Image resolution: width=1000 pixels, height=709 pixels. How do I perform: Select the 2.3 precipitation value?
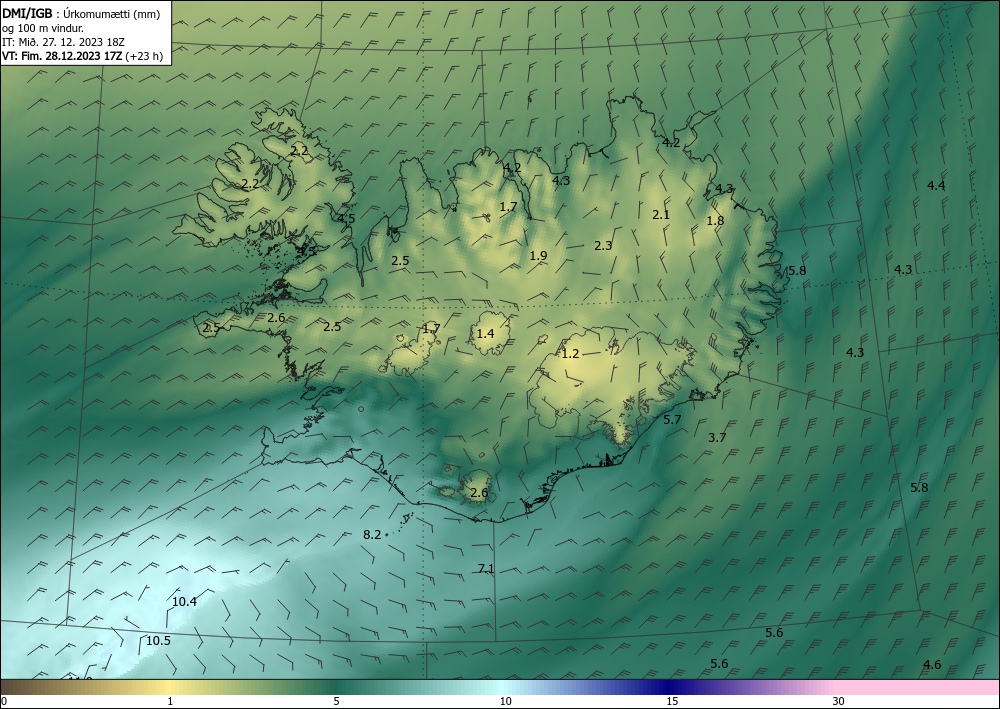click(x=603, y=245)
